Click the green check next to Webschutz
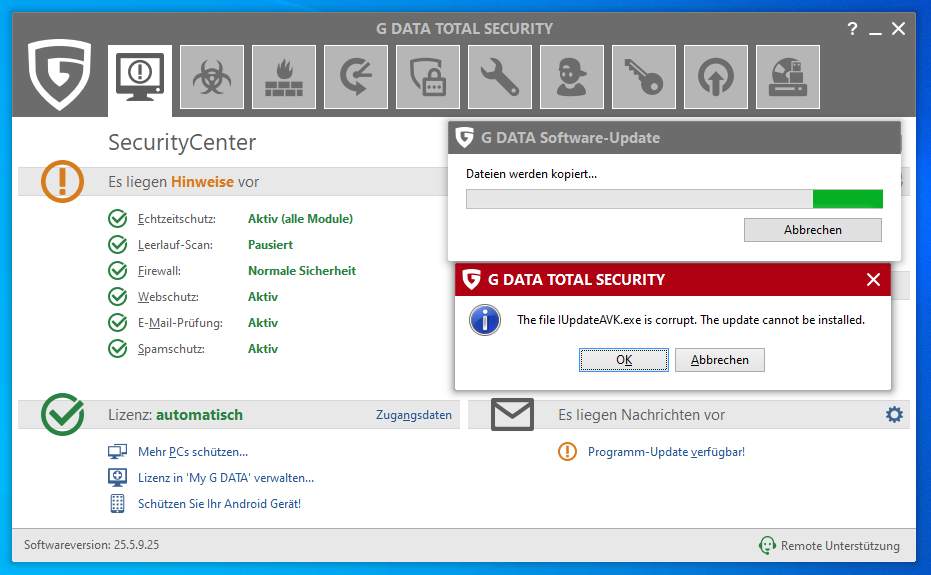 pos(118,296)
